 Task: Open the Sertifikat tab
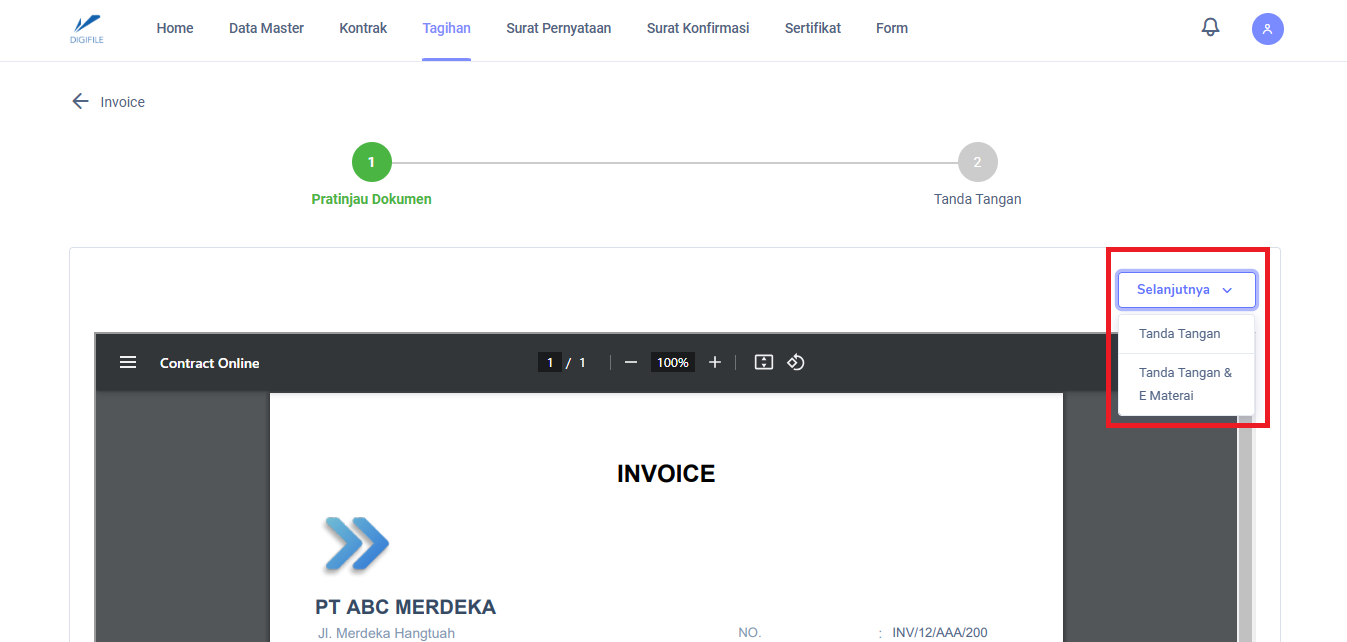coord(812,28)
